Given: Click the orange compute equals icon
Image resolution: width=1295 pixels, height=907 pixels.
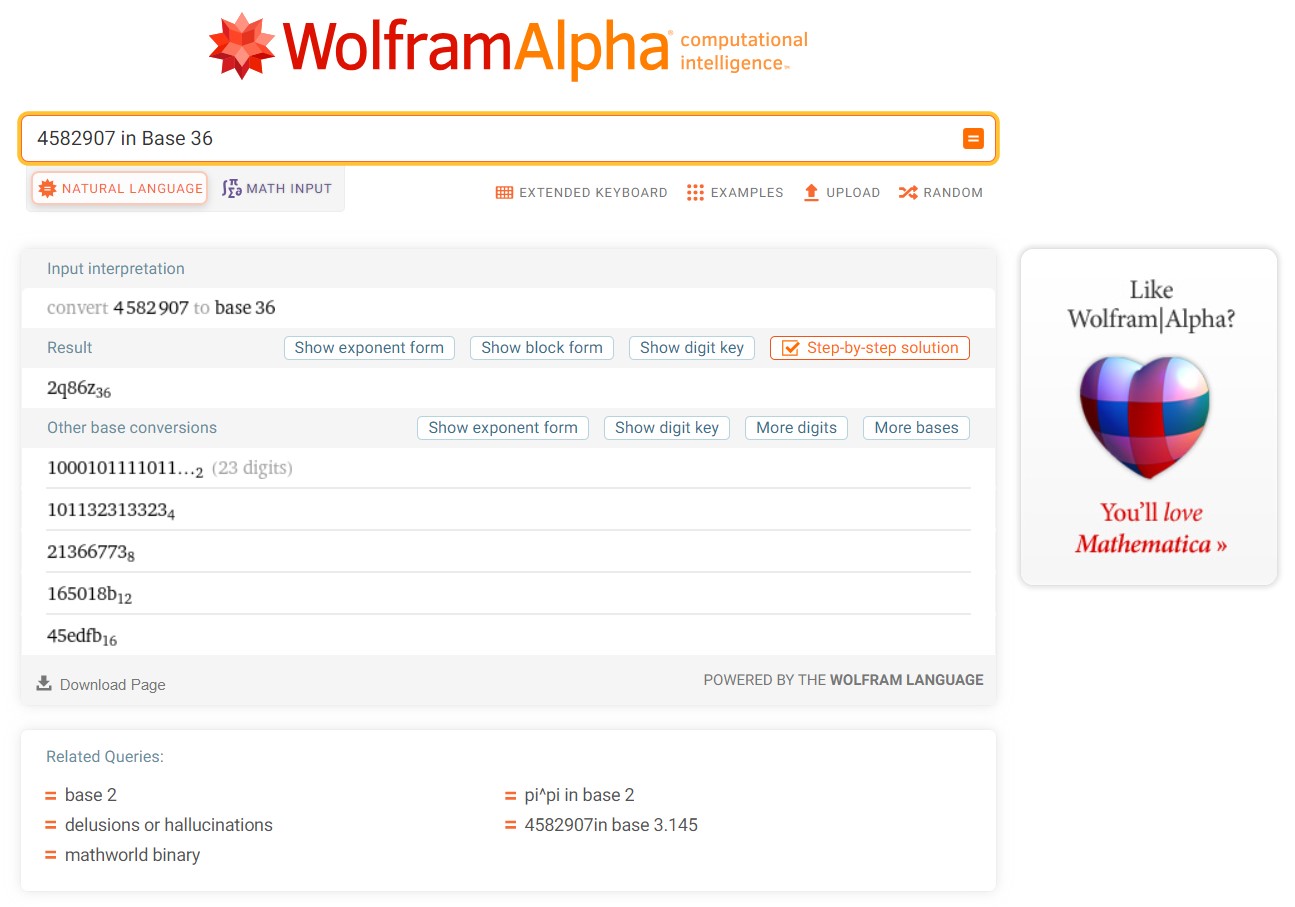Looking at the screenshot, I should click(x=973, y=139).
